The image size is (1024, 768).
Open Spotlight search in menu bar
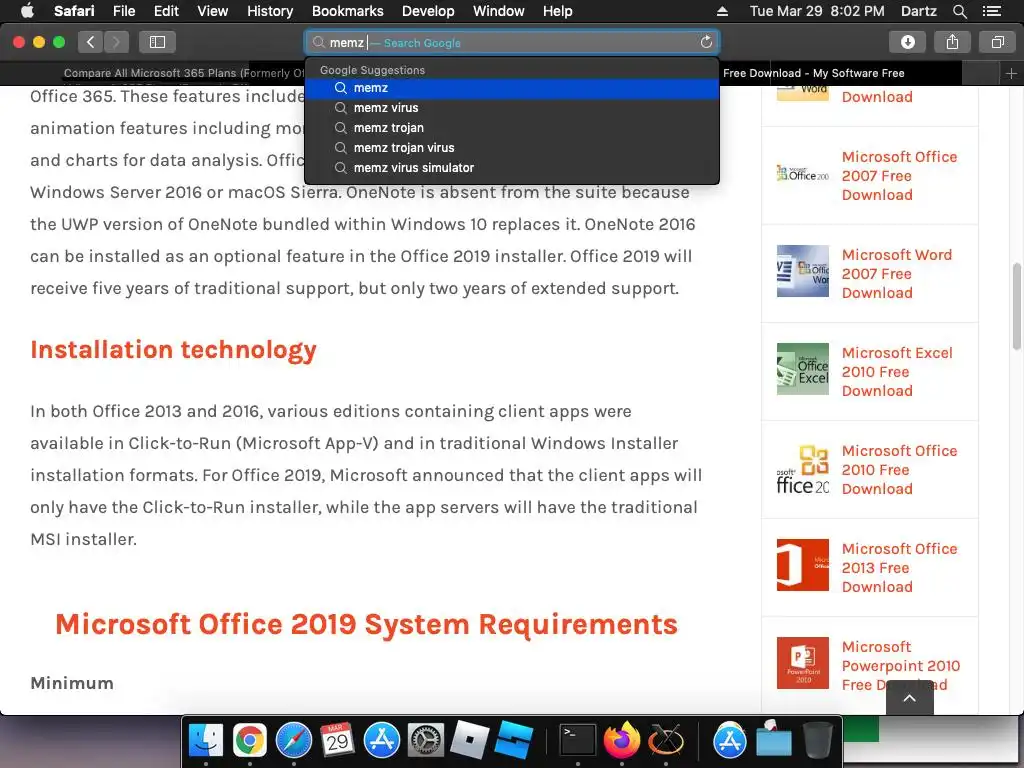point(959,11)
